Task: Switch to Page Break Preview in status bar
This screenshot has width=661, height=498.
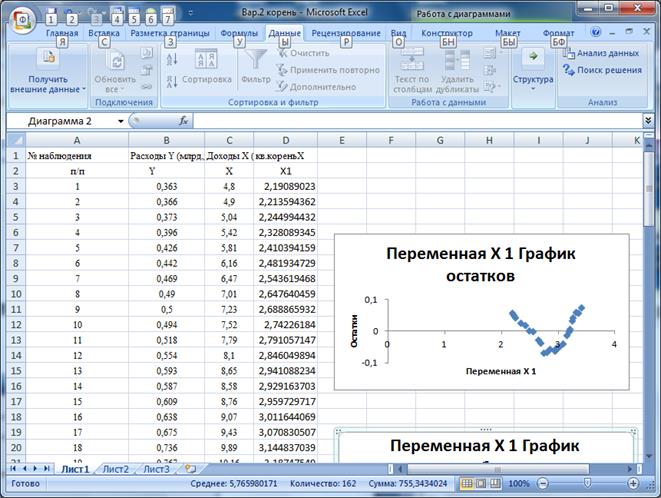Action: pos(495,483)
